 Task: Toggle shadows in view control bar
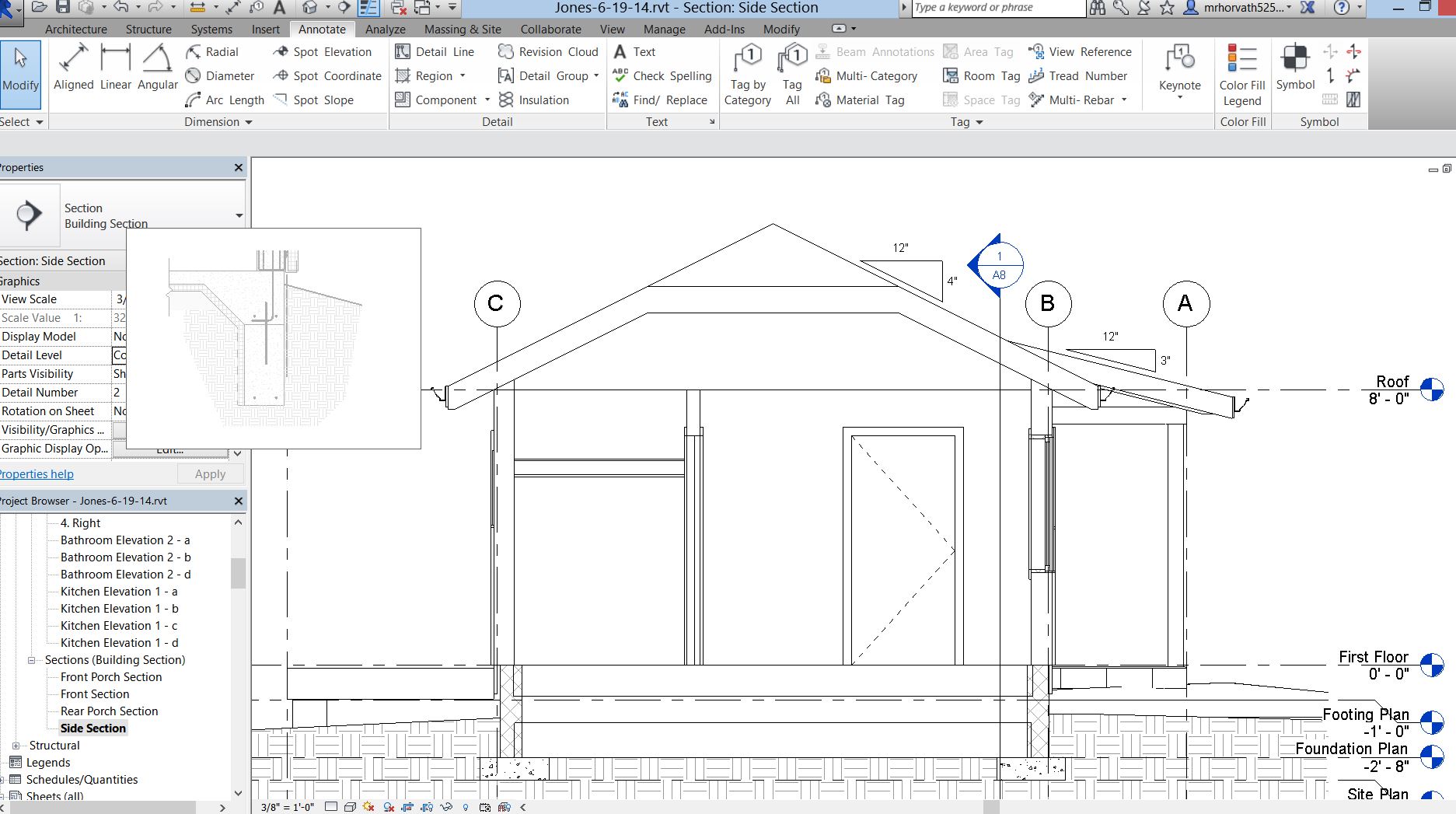point(389,807)
